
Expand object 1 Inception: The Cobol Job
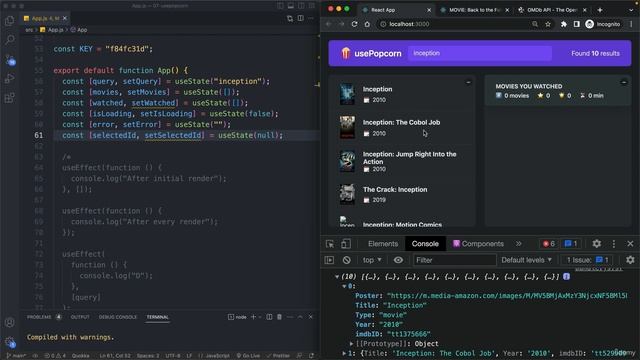pyautogui.click(x=344, y=353)
